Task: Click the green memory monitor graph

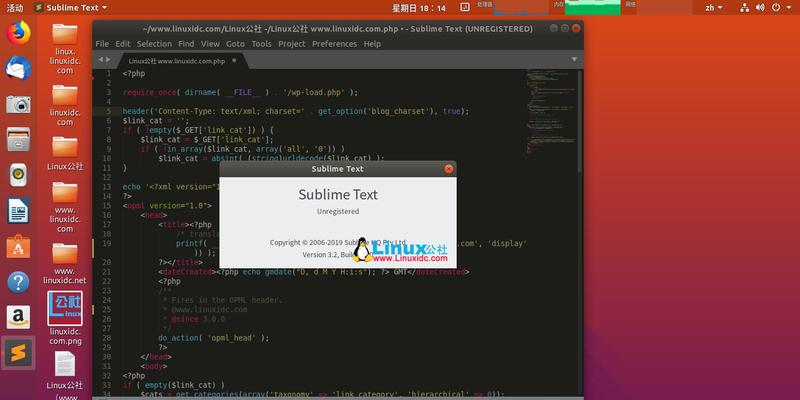Action: pos(592,8)
